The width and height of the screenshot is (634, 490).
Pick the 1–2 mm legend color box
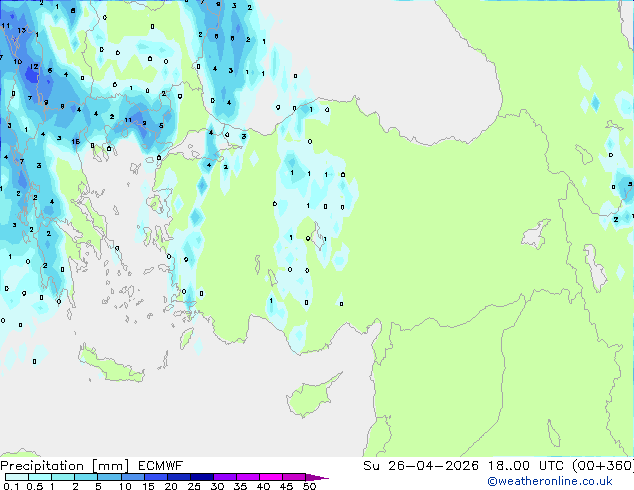pos(63,477)
